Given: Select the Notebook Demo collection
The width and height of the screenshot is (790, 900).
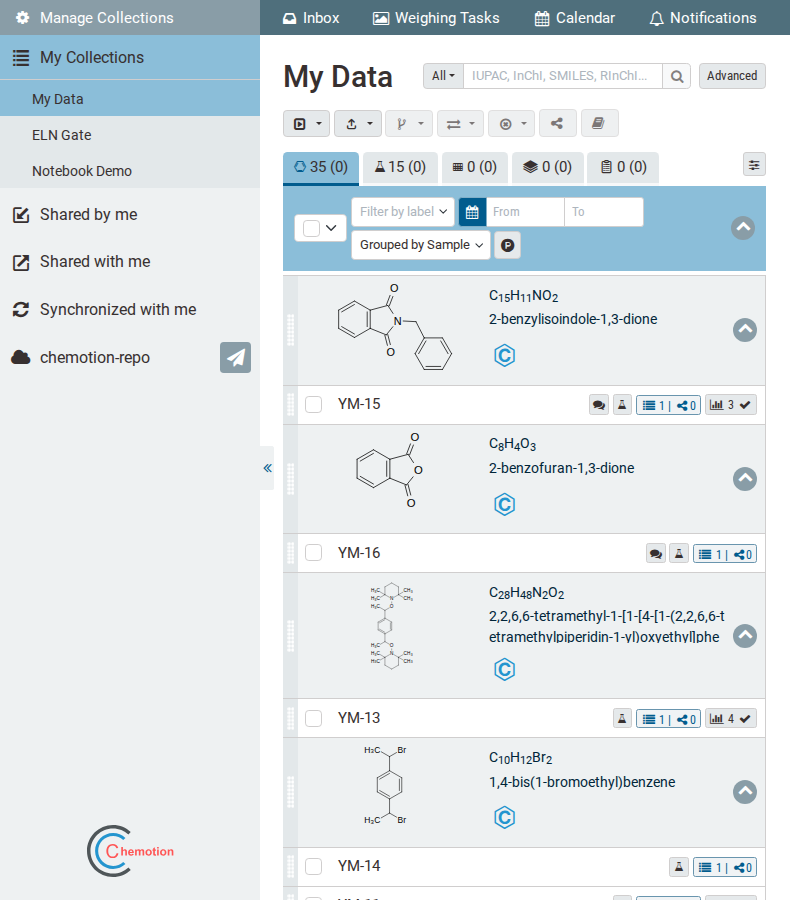Looking at the screenshot, I should 130,171.
